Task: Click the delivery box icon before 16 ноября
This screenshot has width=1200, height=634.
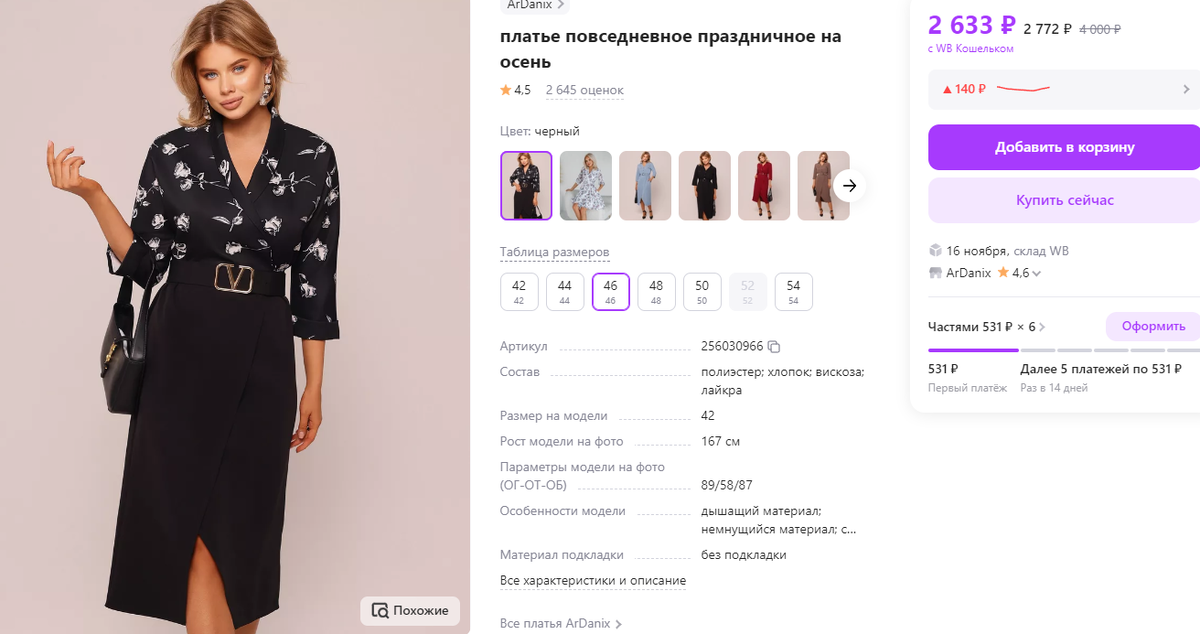Action: [935, 250]
